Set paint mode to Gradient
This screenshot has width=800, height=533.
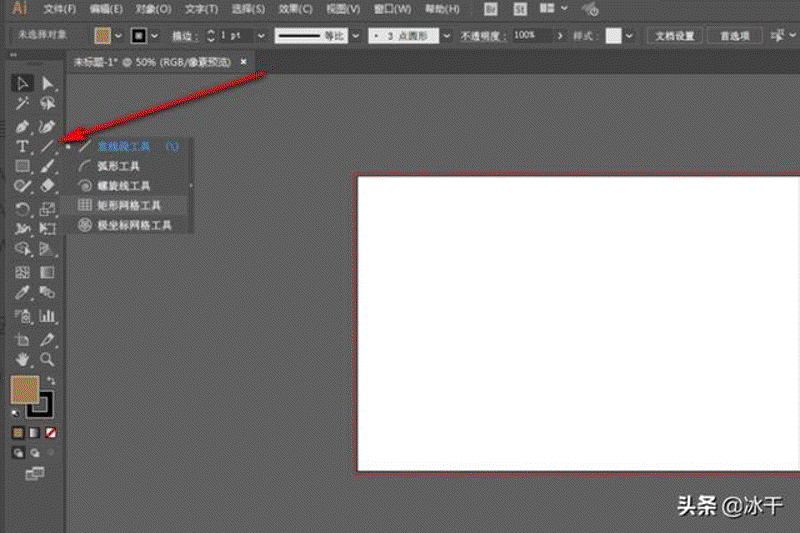pos(34,433)
